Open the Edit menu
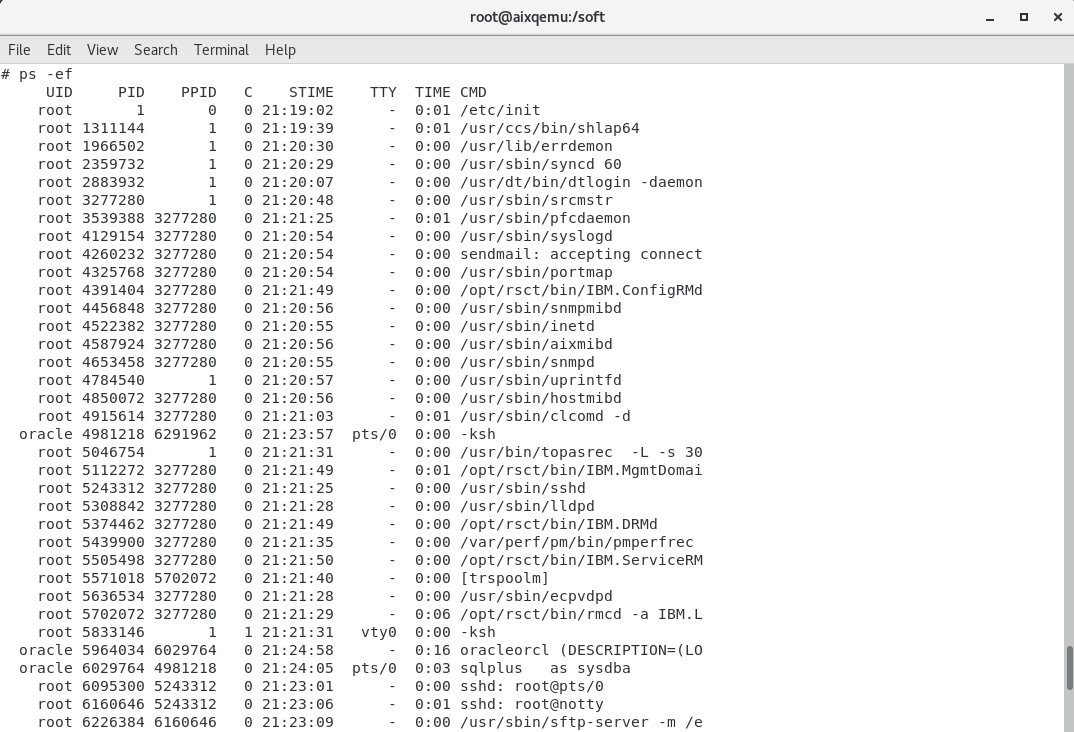This screenshot has width=1074, height=732. (x=58, y=49)
